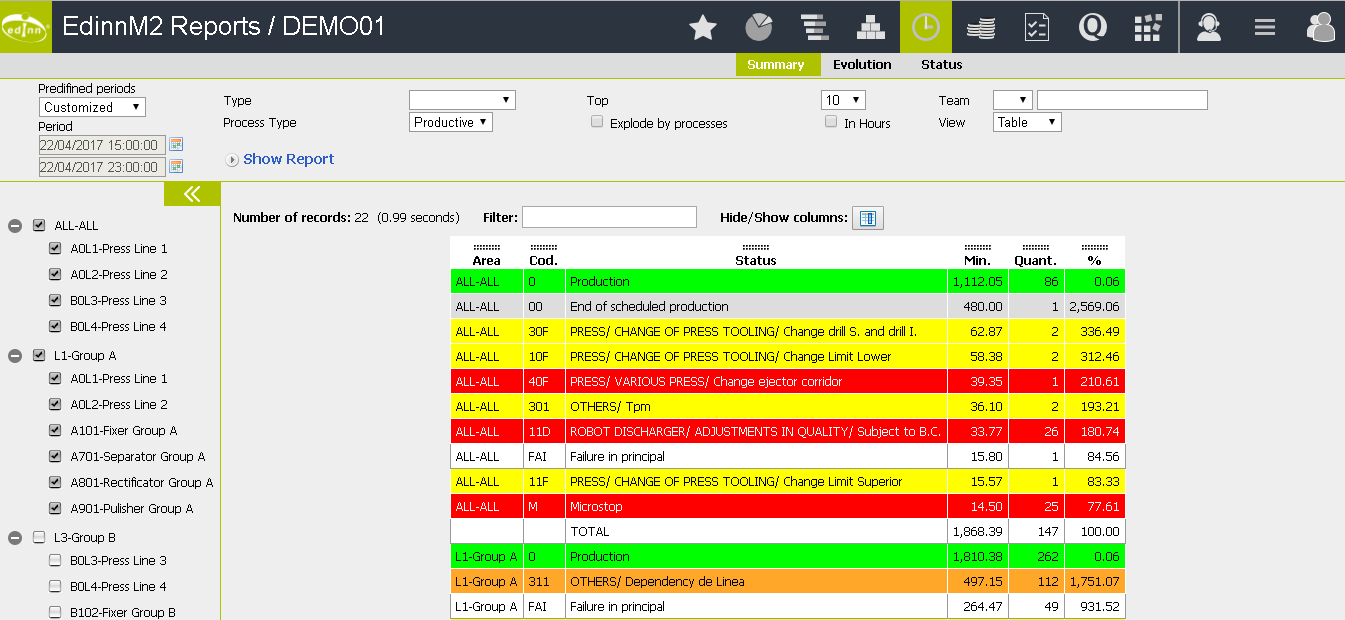Switch to the Summary tab
This screenshot has width=1345, height=620.
[776, 64]
